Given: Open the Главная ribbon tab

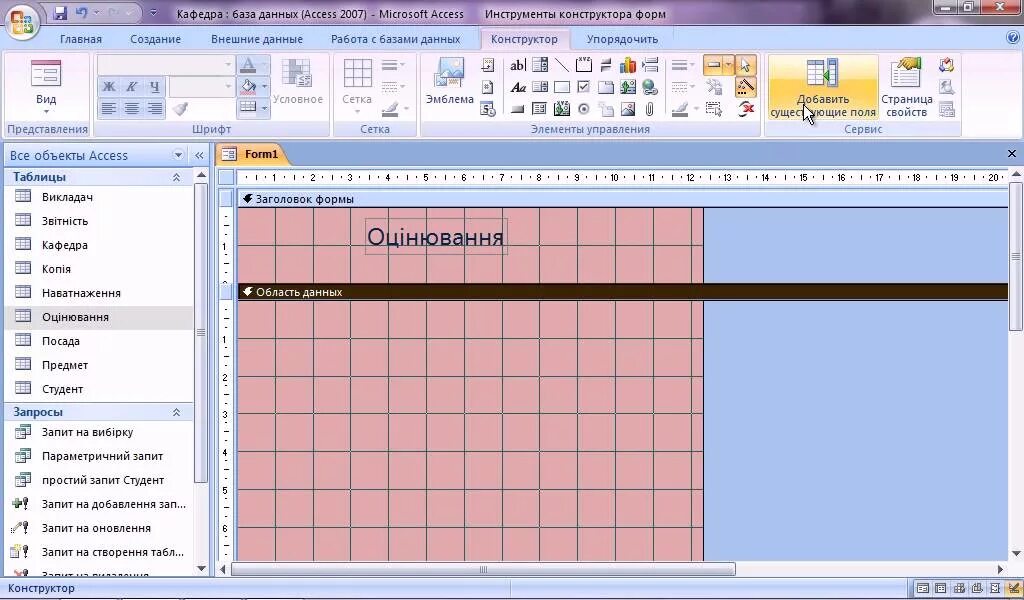Looking at the screenshot, I should click(x=81, y=39).
